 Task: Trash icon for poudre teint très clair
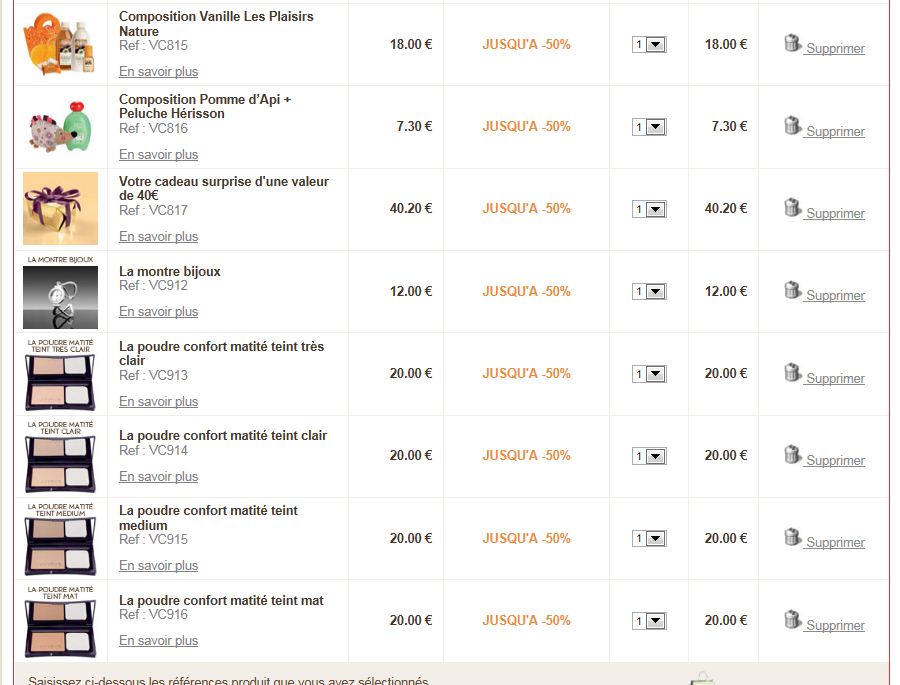(x=792, y=373)
